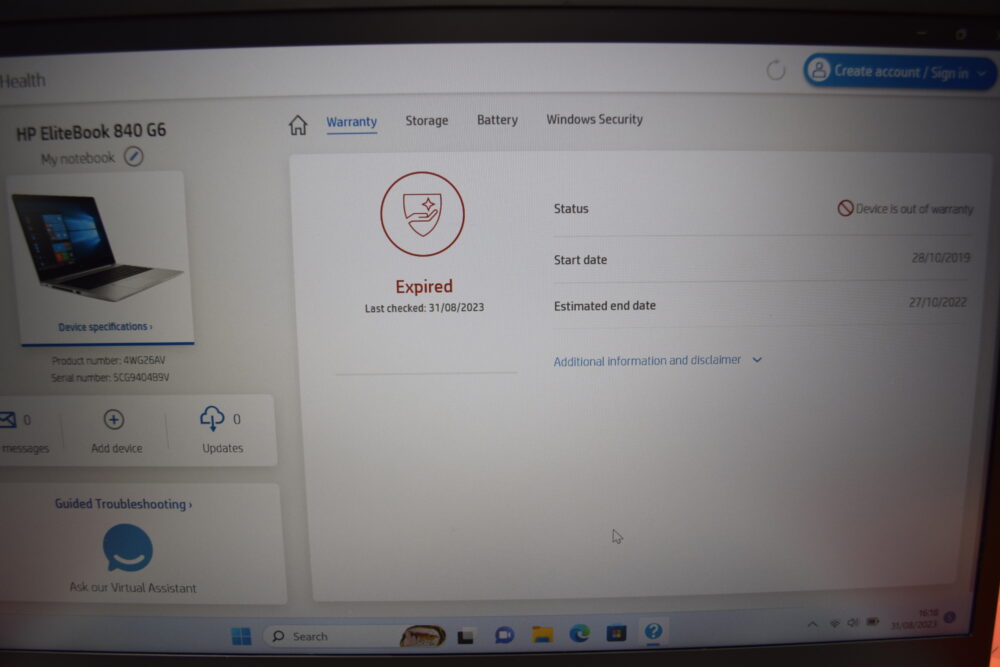Click the taskbar Search box
This screenshot has width=1000, height=667.
(x=355, y=636)
